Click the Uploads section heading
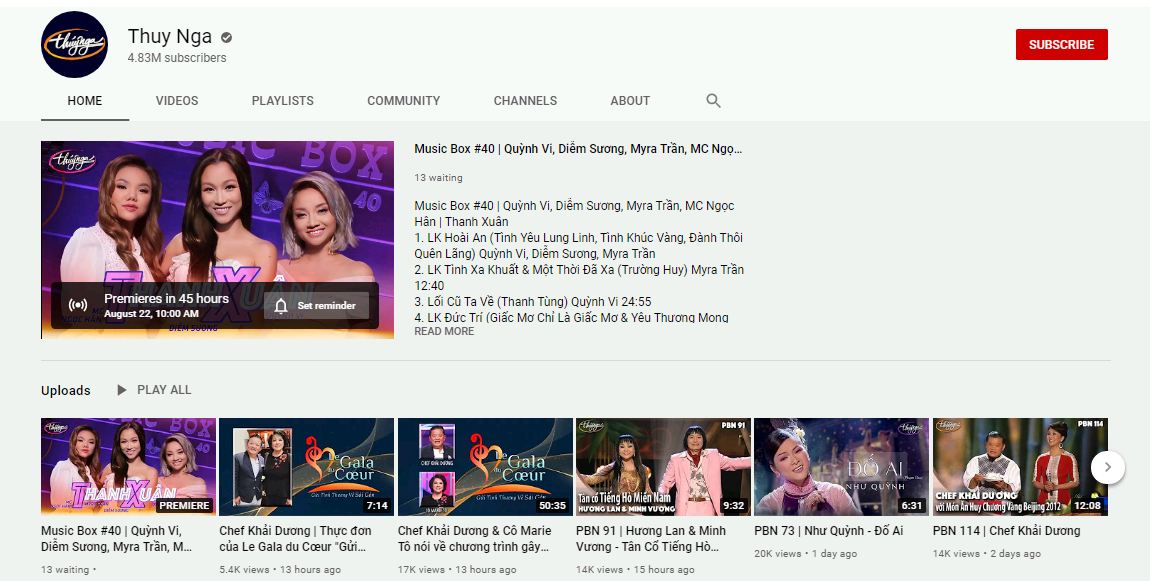This screenshot has width=1150, height=581. tap(66, 391)
